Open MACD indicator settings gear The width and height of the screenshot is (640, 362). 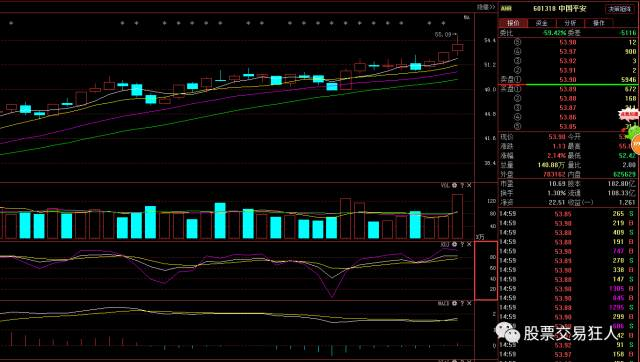[x=455, y=303]
